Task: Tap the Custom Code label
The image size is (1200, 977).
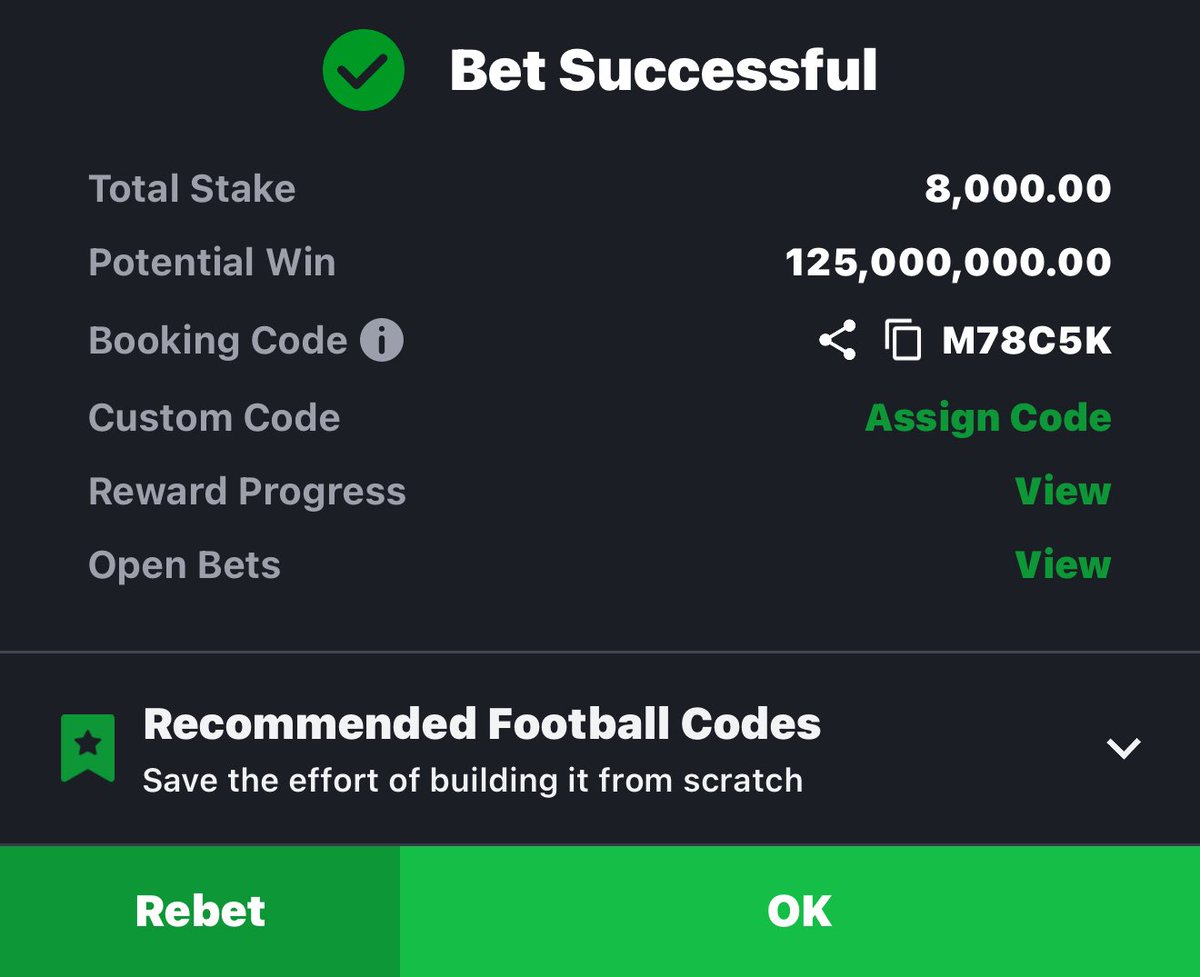Action: coord(214,417)
